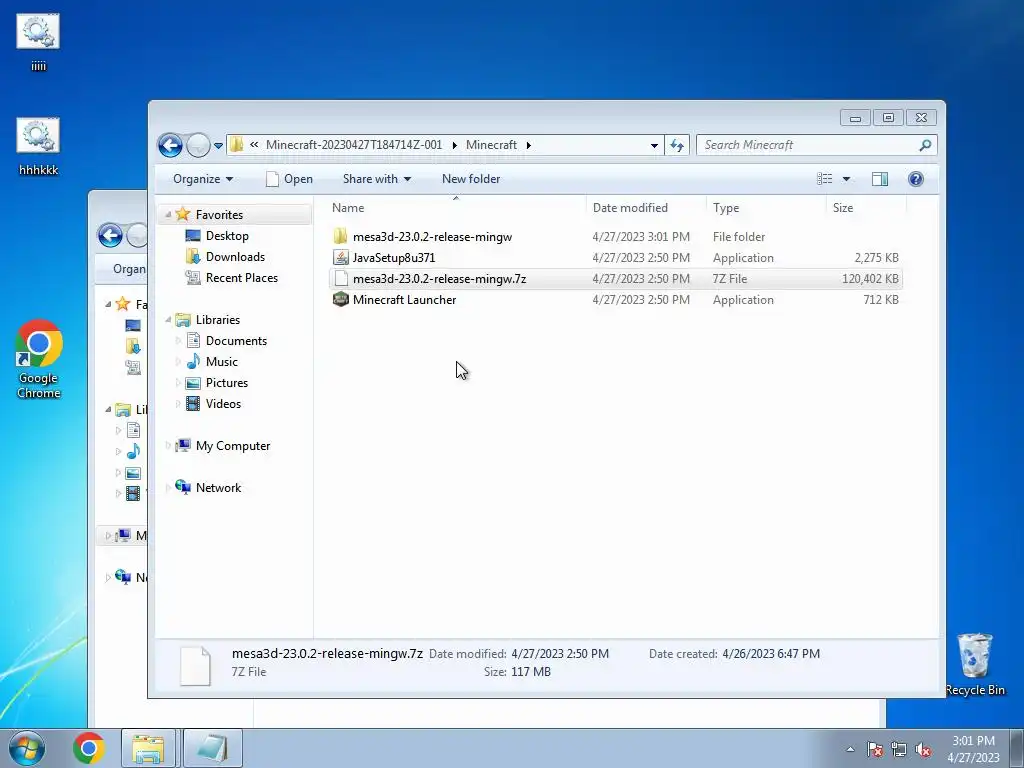Click the Minecraft segment in address path
The height and width of the screenshot is (768, 1024).
[x=491, y=145]
